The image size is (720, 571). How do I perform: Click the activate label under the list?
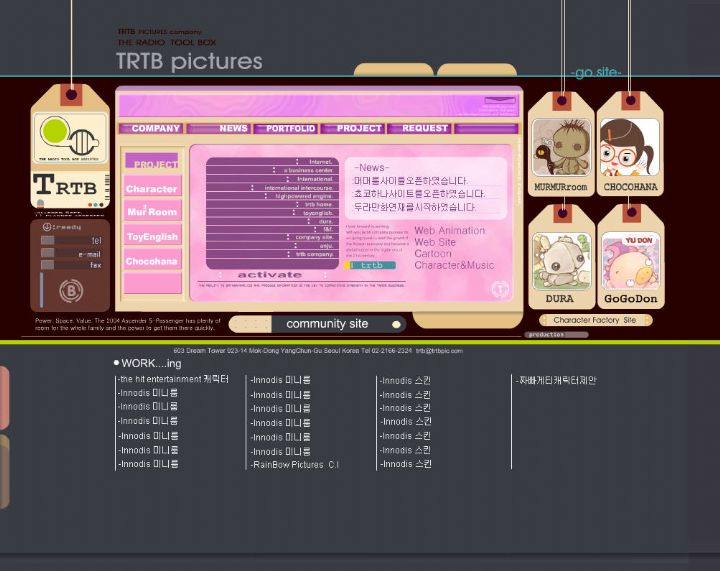[x=269, y=274]
